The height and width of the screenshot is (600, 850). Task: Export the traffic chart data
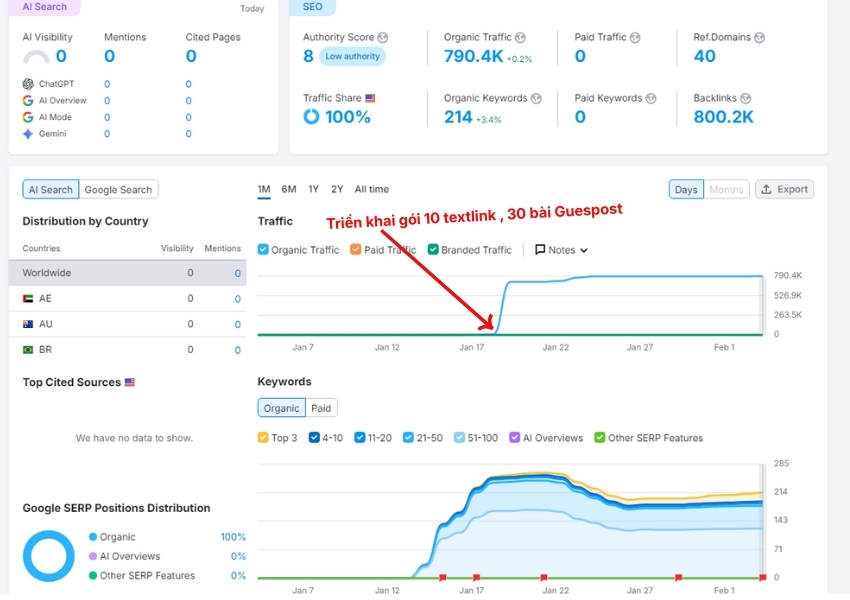[x=784, y=189]
